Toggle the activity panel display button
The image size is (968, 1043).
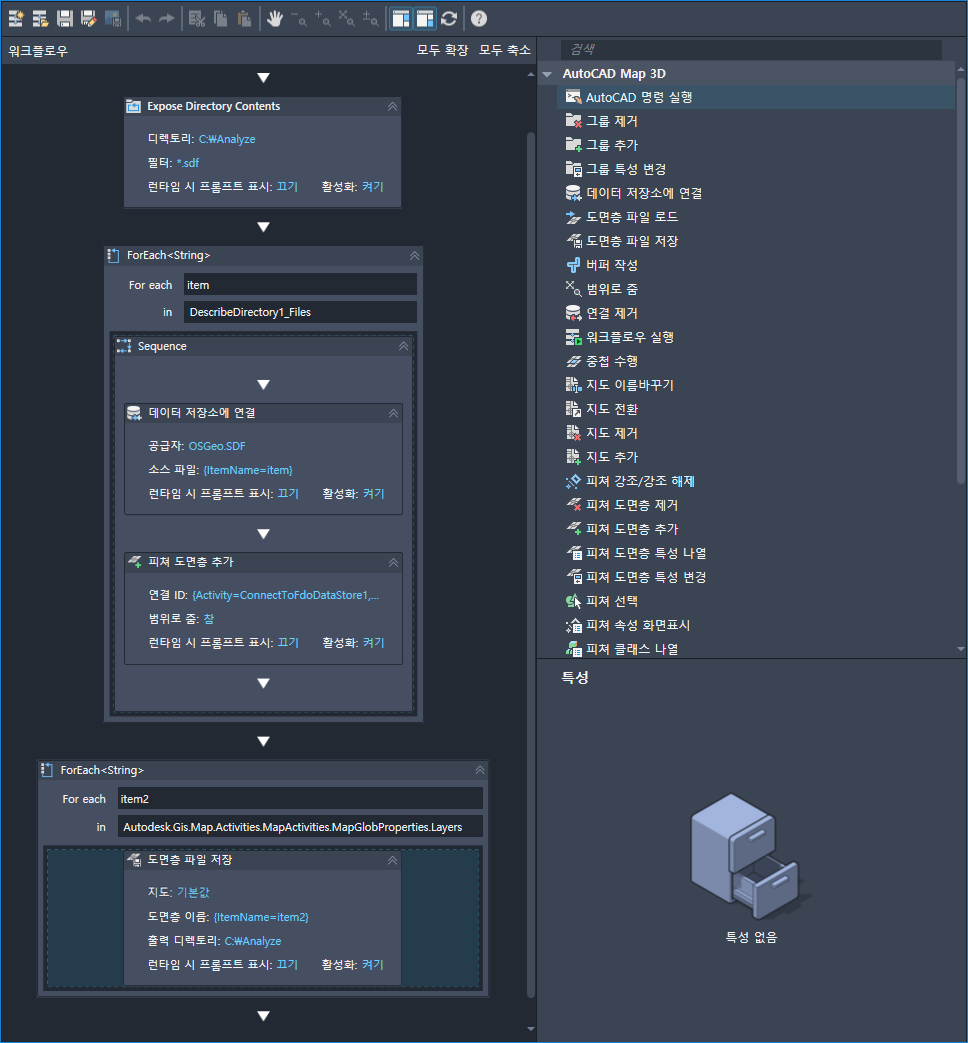[x=401, y=19]
